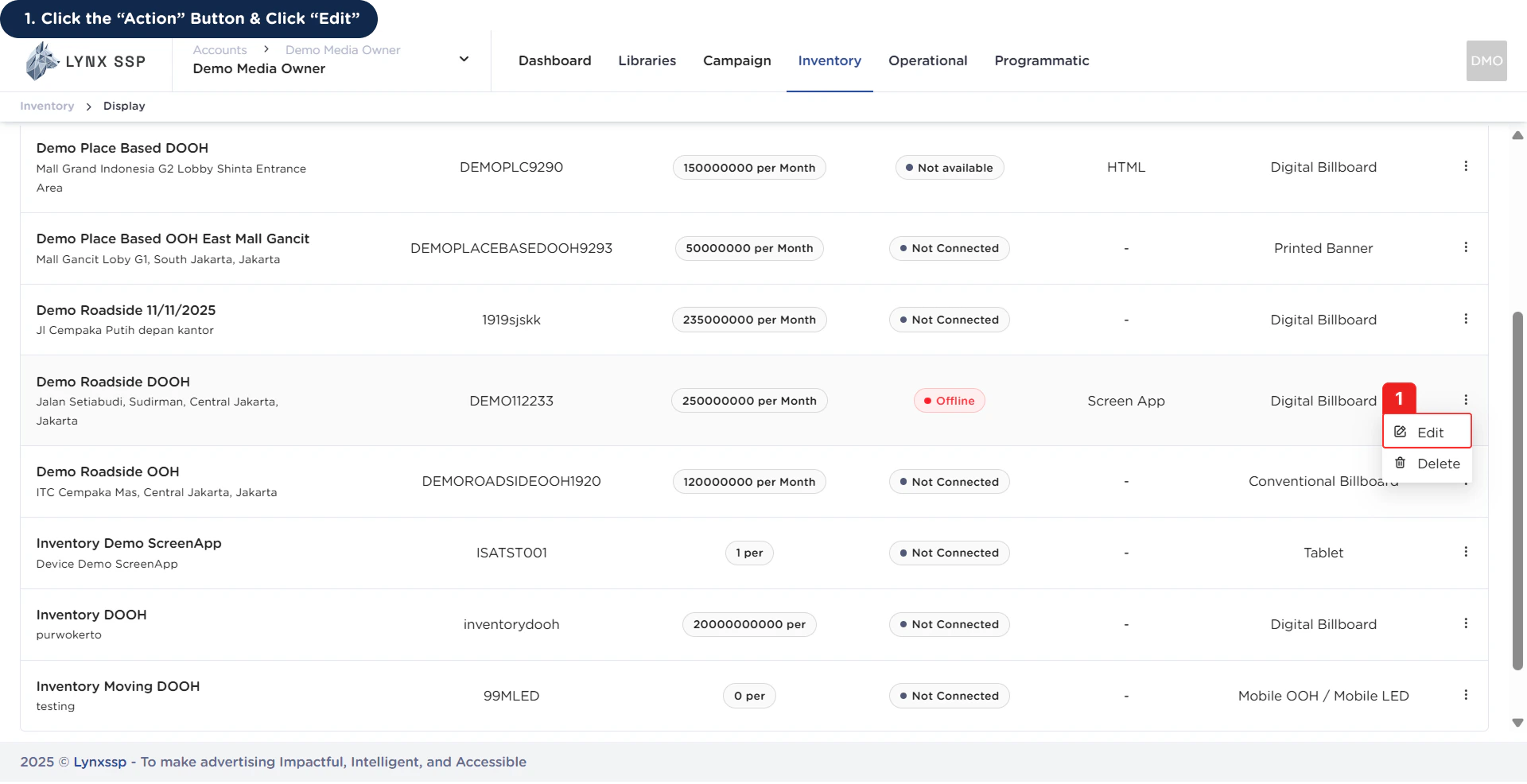Open actions menu for Inventory Moving DOOH
Image resolution: width=1527 pixels, height=784 pixels.
pyautogui.click(x=1466, y=695)
